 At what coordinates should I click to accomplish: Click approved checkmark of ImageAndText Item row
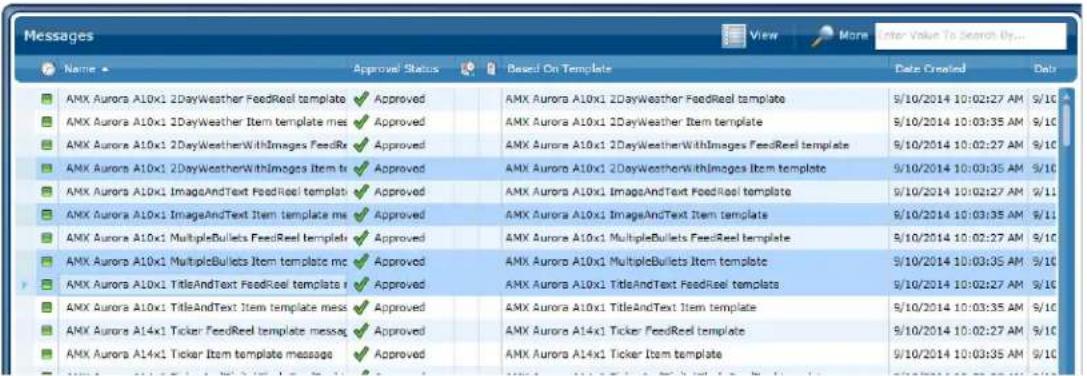(x=360, y=215)
